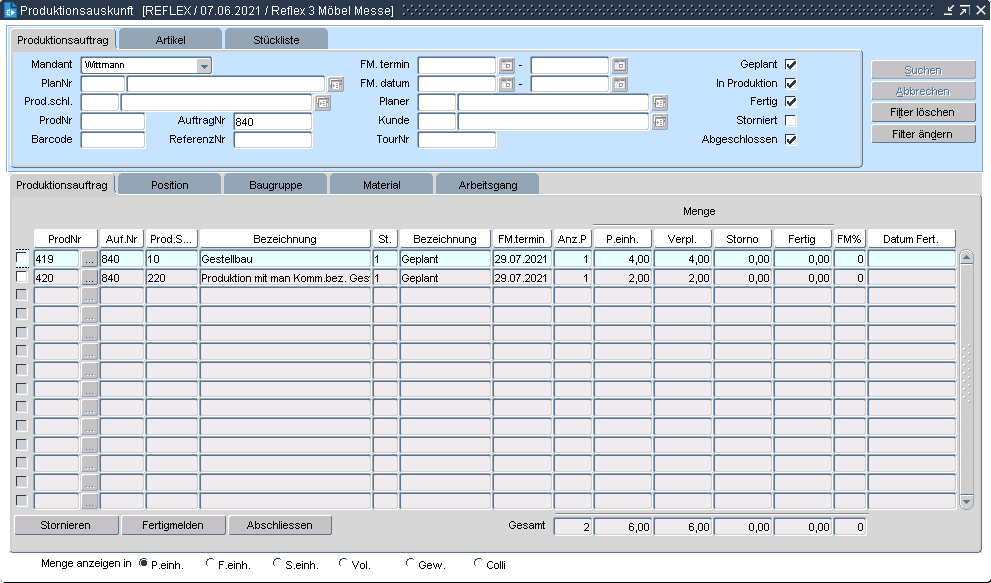
Task: Open the Arbeitsgang tab
Action: coord(487,185)
